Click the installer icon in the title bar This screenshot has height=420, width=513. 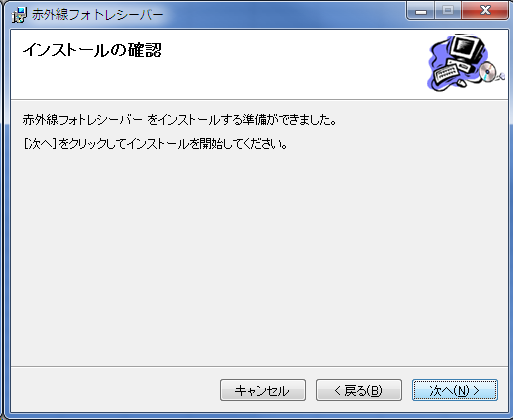19,15
